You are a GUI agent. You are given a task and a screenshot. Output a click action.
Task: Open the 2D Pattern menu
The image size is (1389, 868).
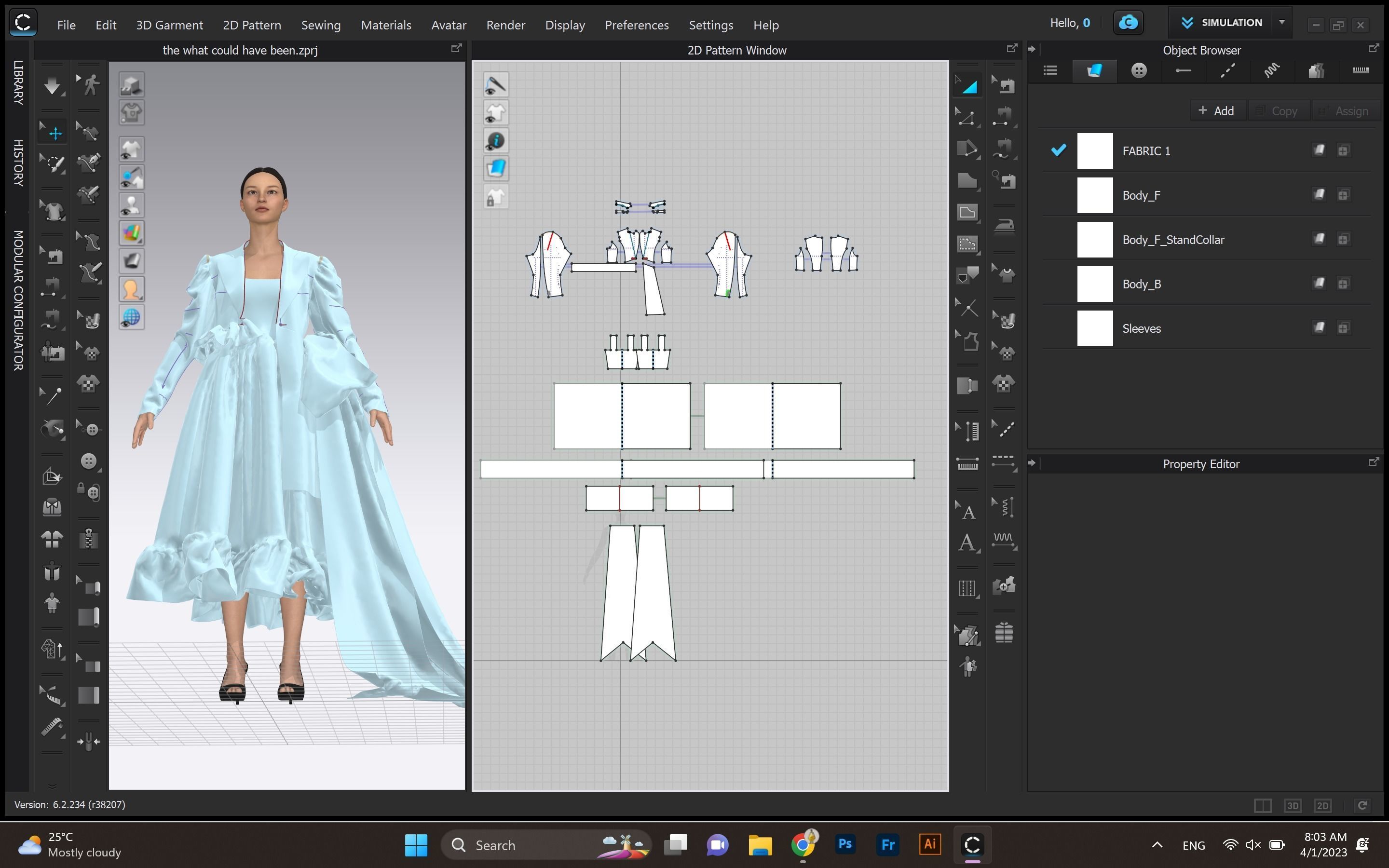coord(252,25)
